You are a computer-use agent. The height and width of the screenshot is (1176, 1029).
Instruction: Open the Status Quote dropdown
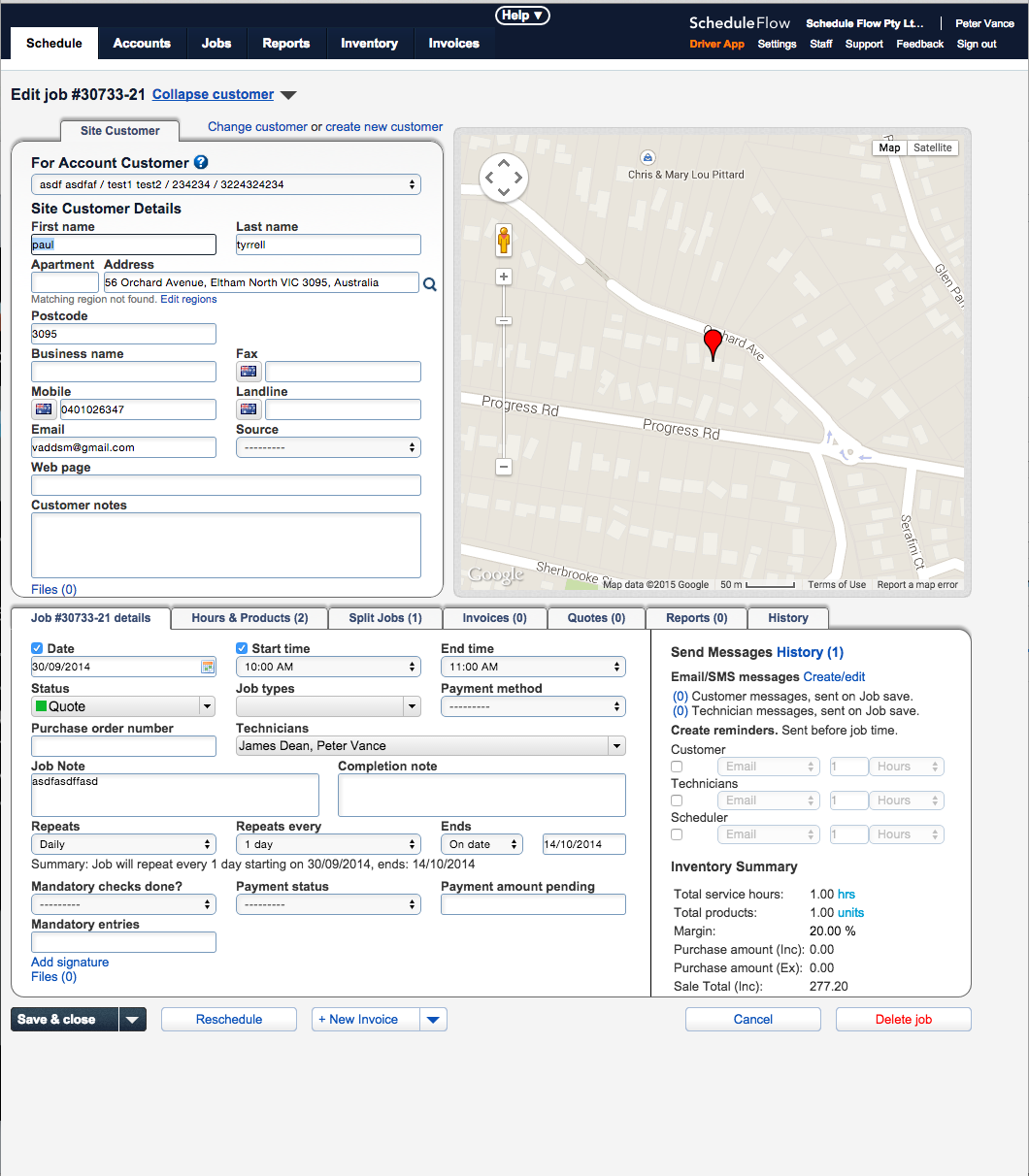click(x=123, y=706)
